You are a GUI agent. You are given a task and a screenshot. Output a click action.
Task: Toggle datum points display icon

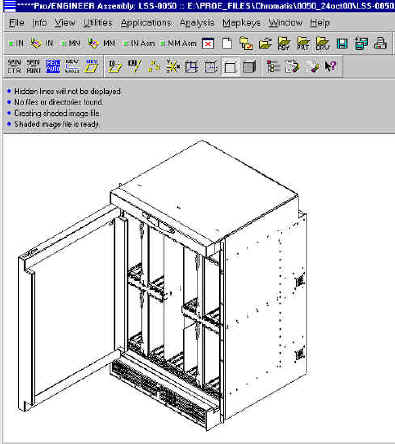[x=154, y=66]
